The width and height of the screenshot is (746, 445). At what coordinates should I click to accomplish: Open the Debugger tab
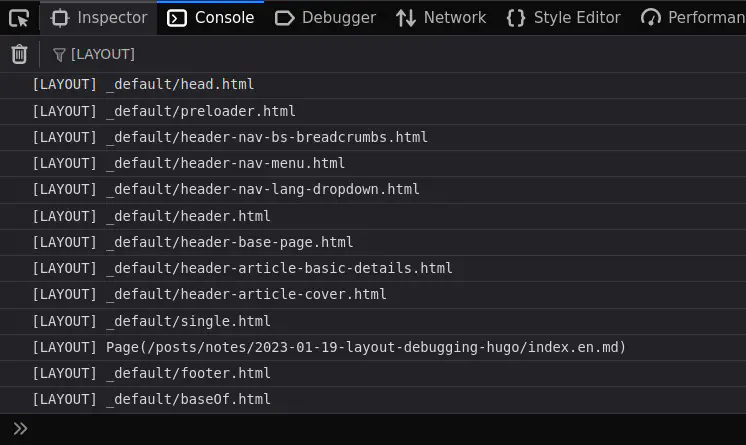(325, 18)
